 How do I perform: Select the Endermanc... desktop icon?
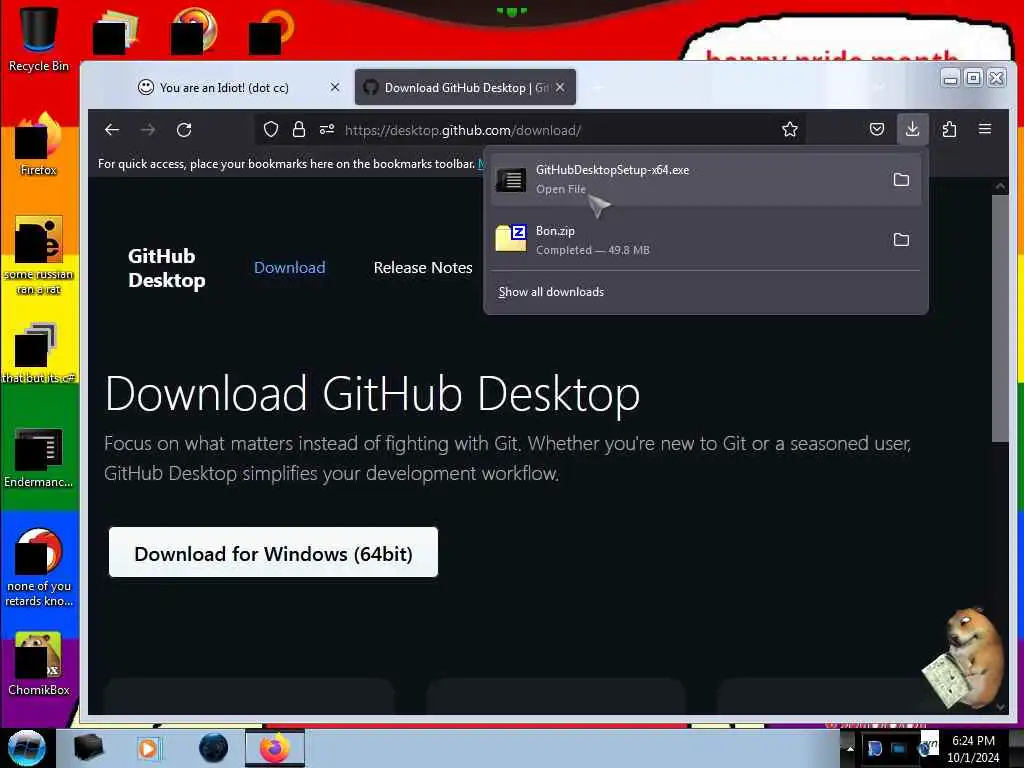coord(39,457)
